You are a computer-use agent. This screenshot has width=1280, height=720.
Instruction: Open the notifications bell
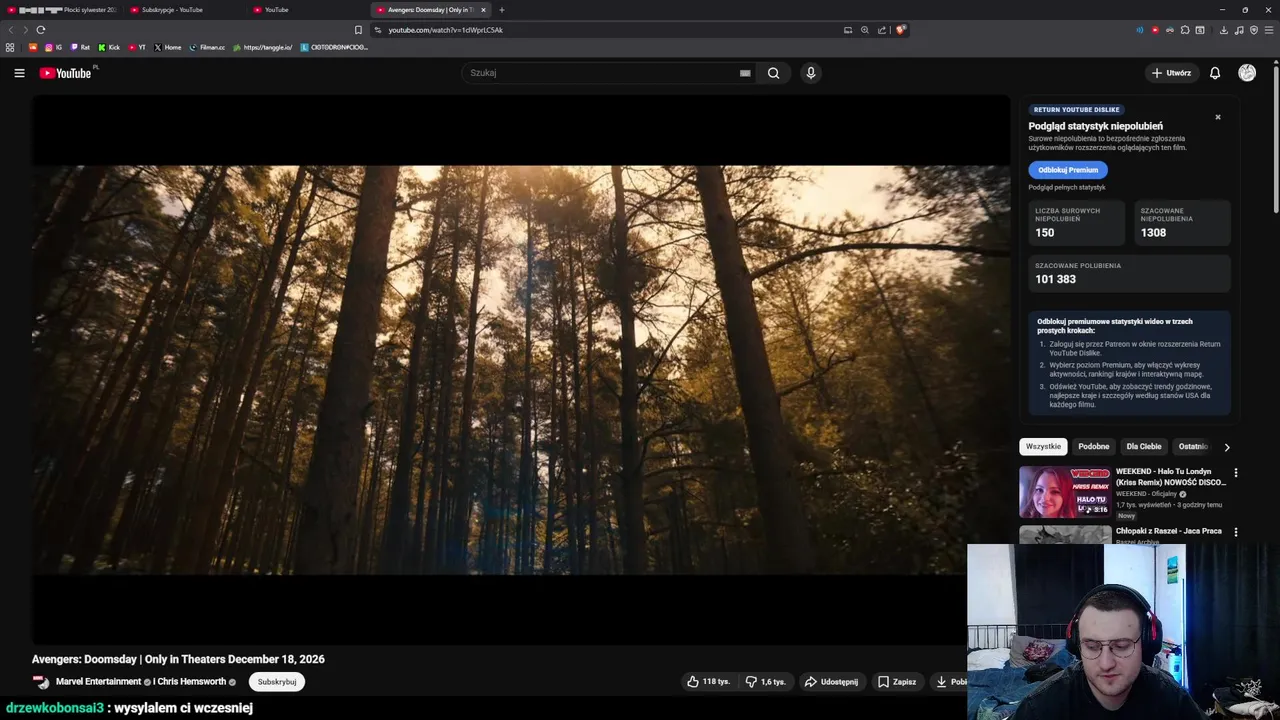pyautogui.click(x=1215, y=73)
